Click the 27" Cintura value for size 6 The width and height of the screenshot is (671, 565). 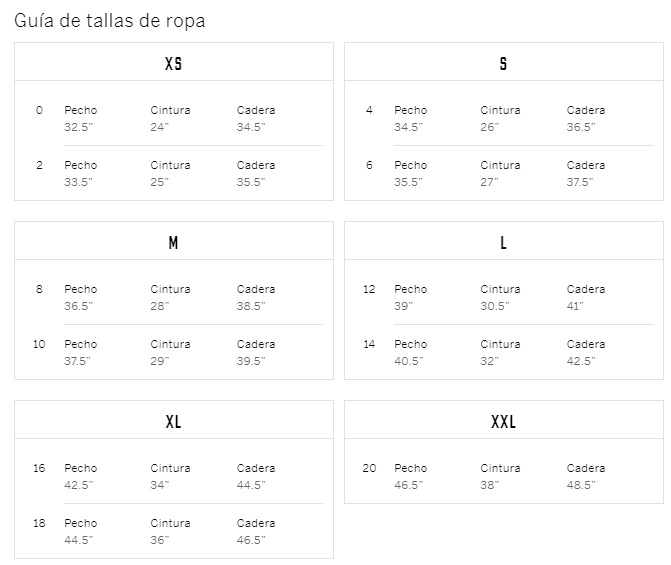[x=490, y=182]
